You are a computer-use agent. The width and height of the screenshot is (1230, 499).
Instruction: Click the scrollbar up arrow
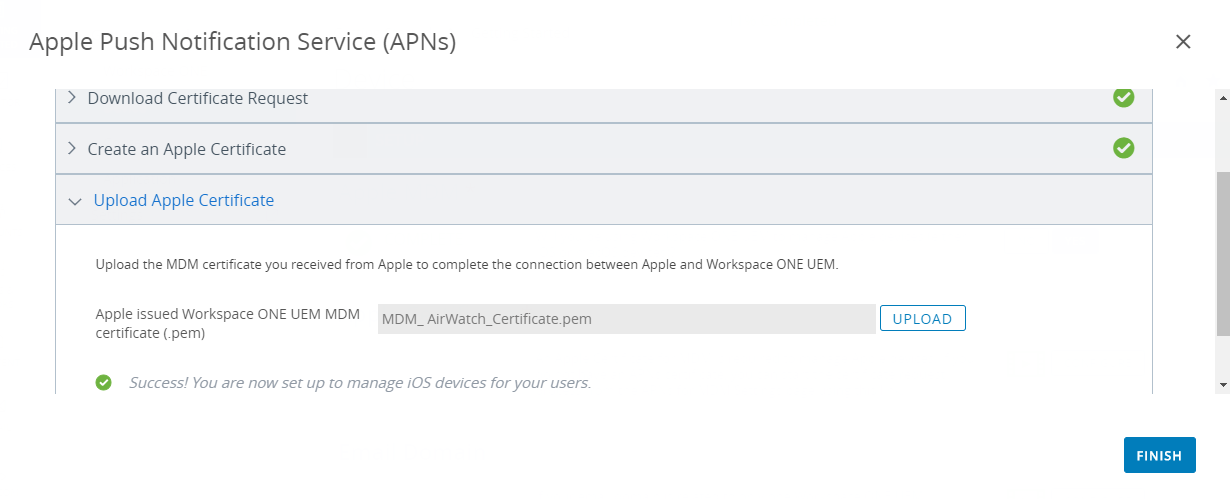tap(1222, 97)
